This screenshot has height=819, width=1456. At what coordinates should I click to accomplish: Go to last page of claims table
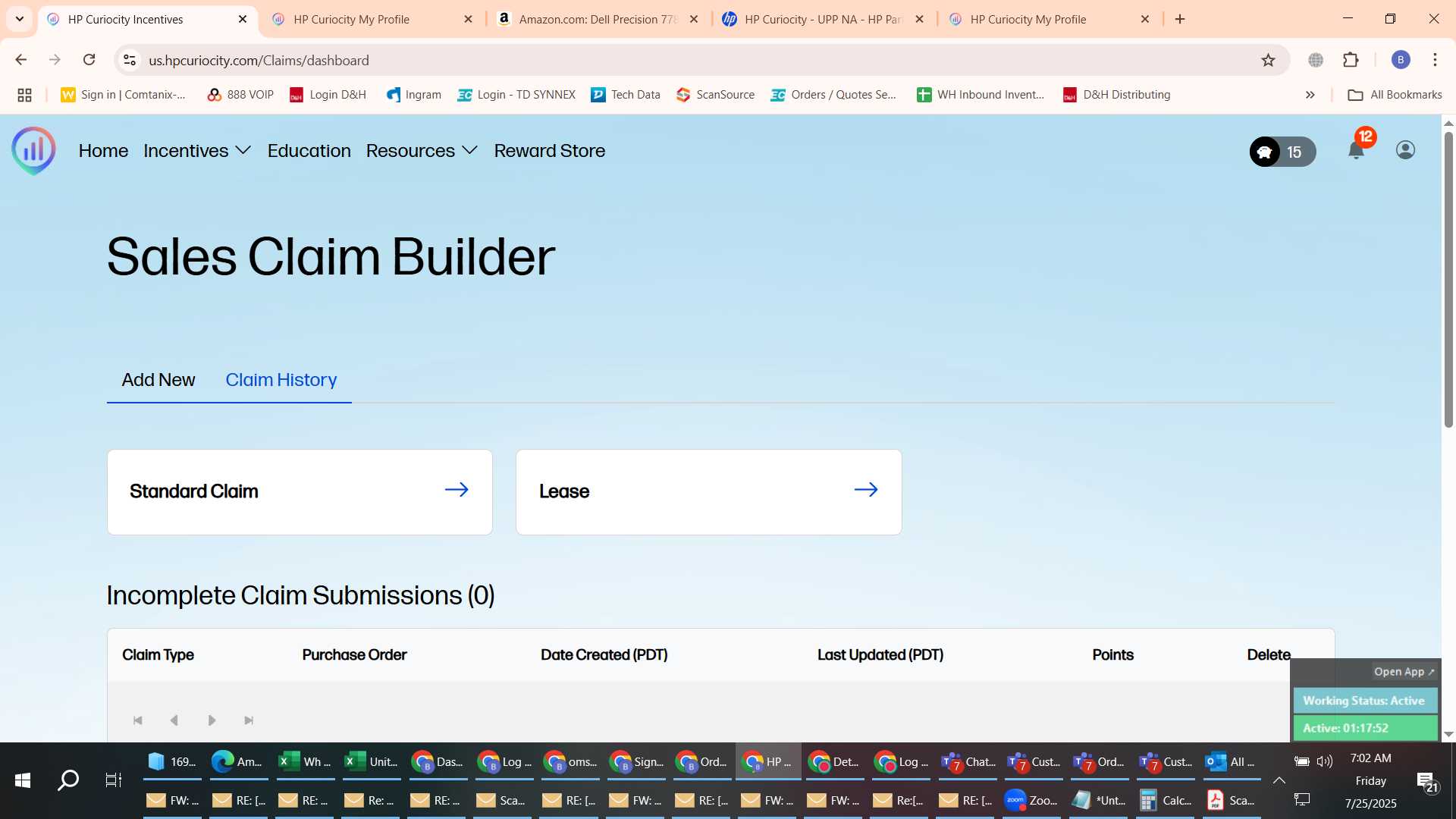[249, 720]
